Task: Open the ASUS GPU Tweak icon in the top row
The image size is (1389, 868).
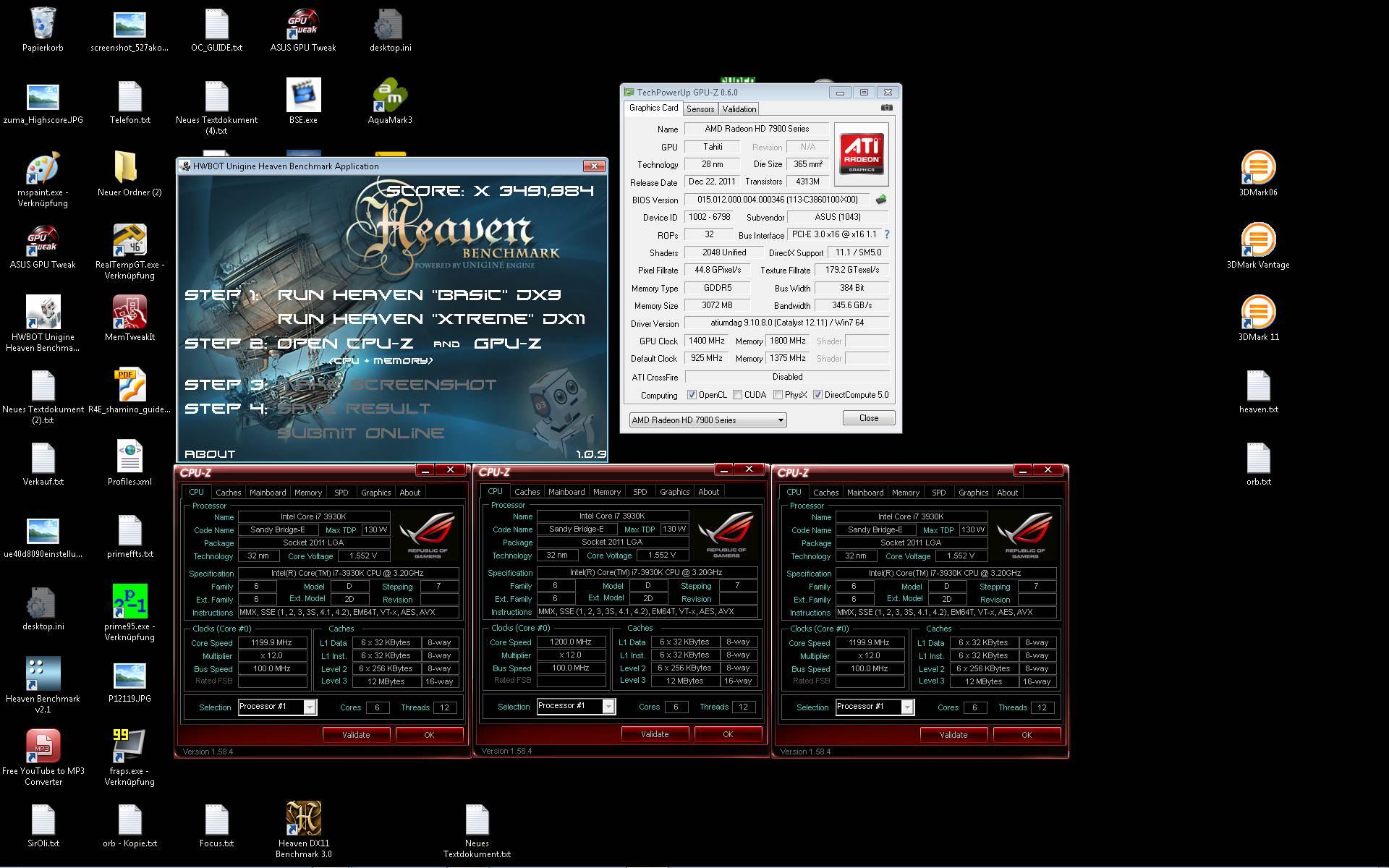Action: (303, 25)
